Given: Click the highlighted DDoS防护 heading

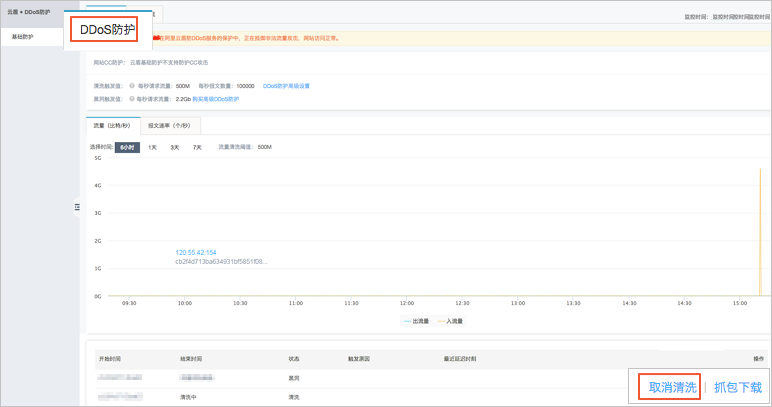Looking at the screenshot, I should point(107,30).
